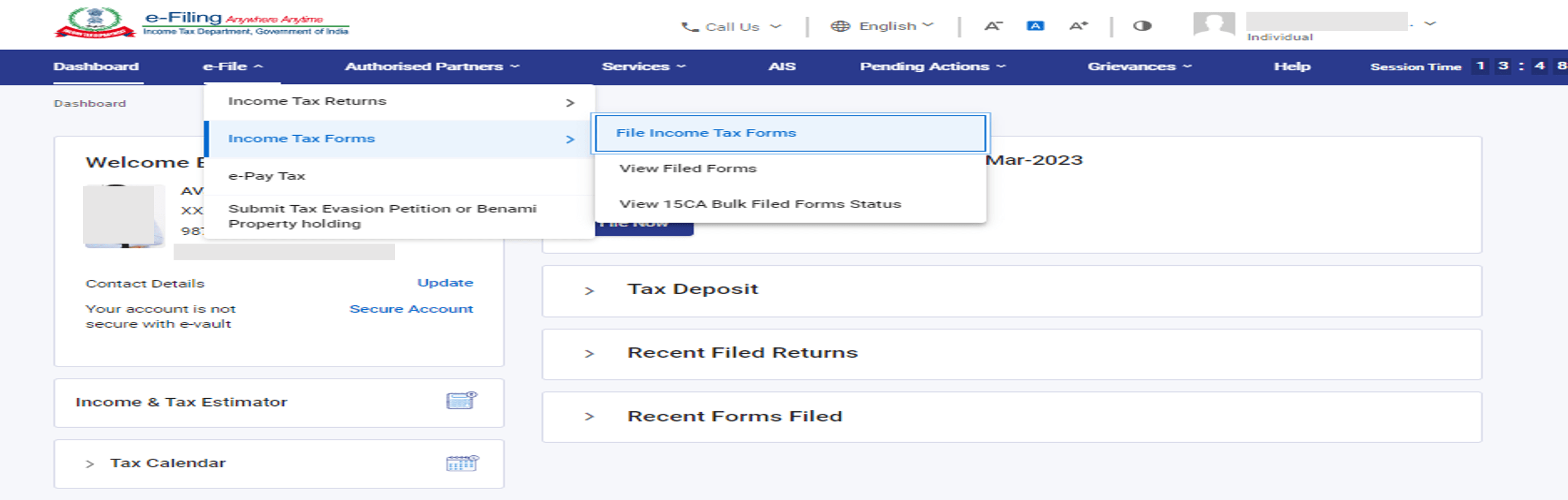Toggle the high contrast mode icon
This screenshot has width=1568, height=500.
(x=1142, y=26)
